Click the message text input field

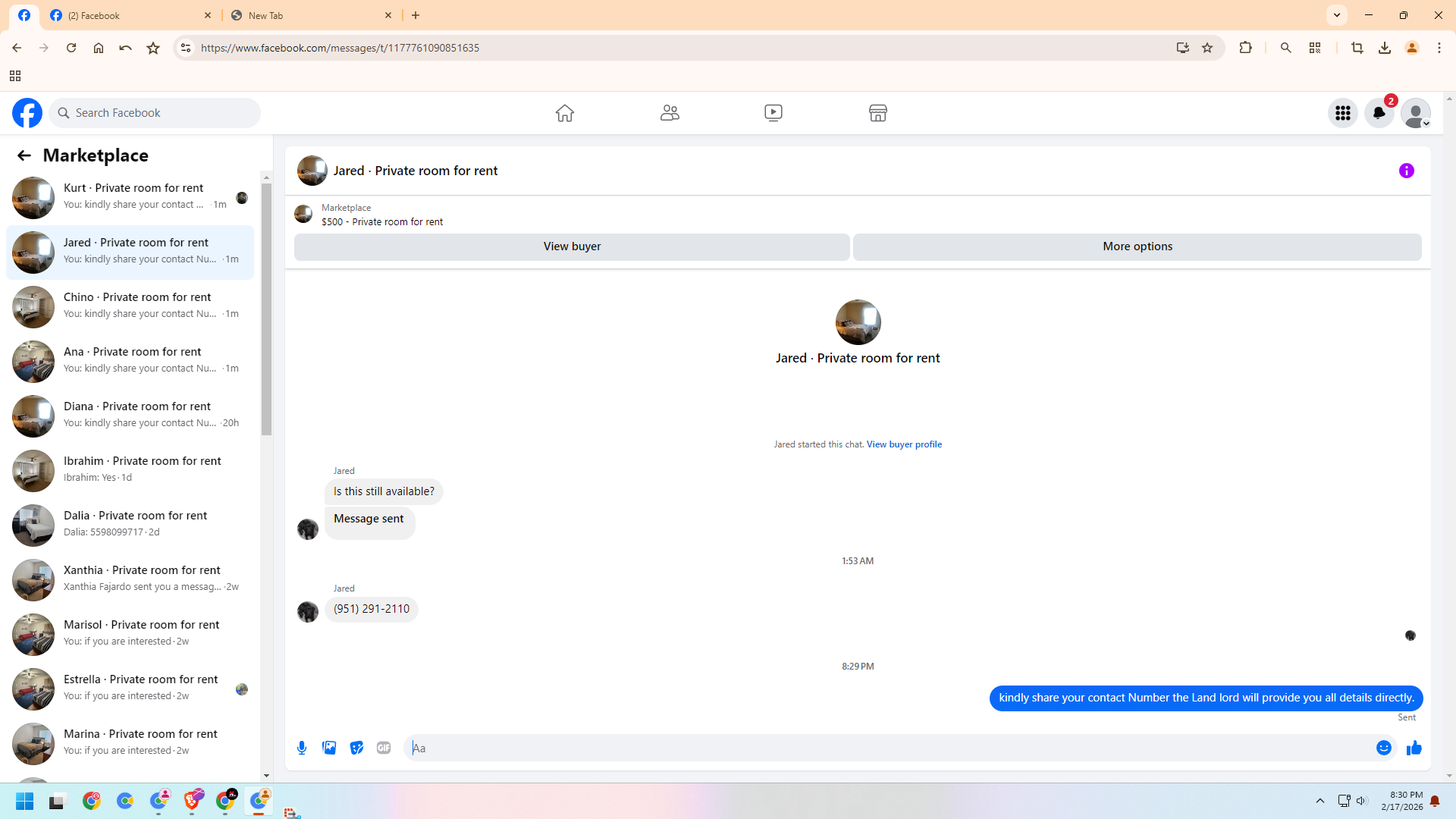[887, 748]
